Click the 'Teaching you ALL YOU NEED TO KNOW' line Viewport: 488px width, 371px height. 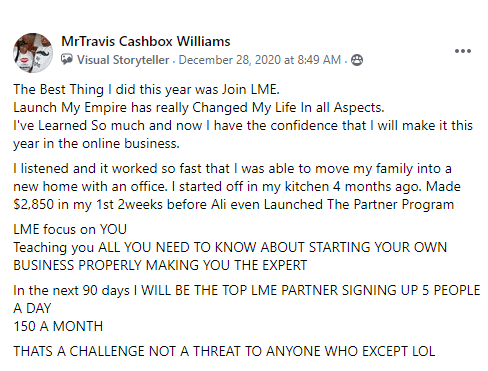coord(230,247)
